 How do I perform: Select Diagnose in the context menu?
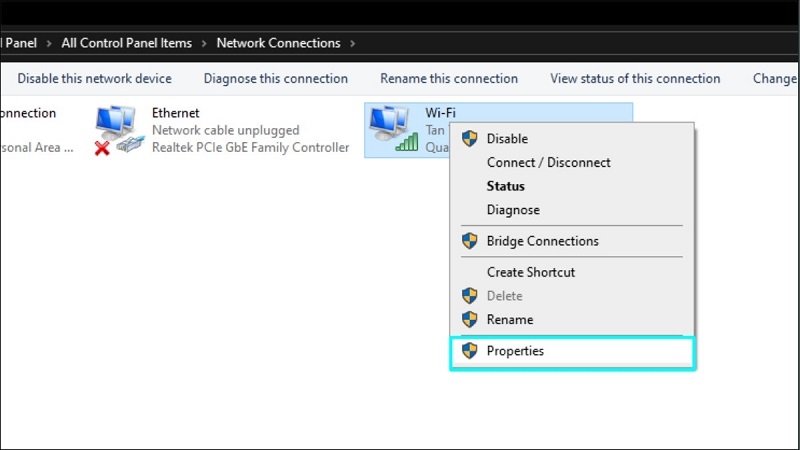click(513, 210)
